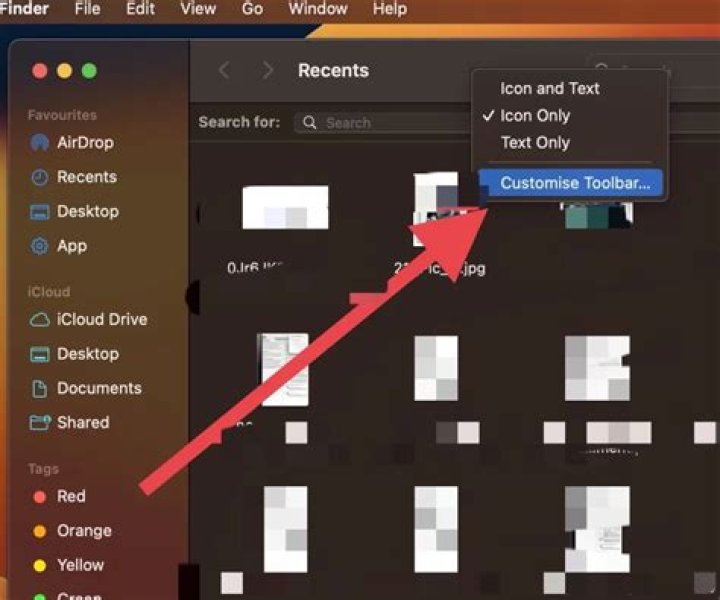Image resolution: width=720 pixels, height=600 pixels.
Task: Close the Finder window with red button
Action: [40, 71]
